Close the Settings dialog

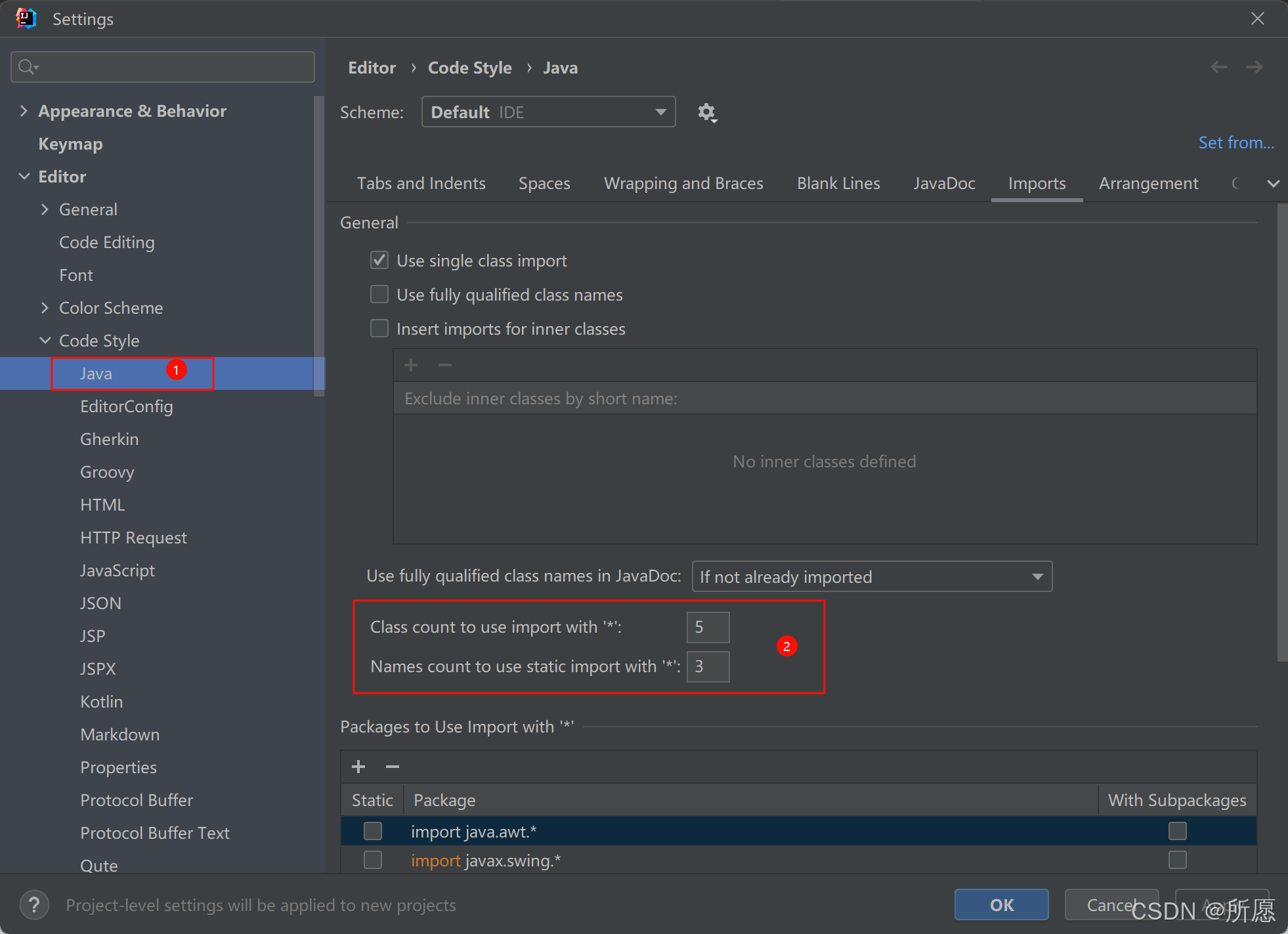click(1257, 18)
